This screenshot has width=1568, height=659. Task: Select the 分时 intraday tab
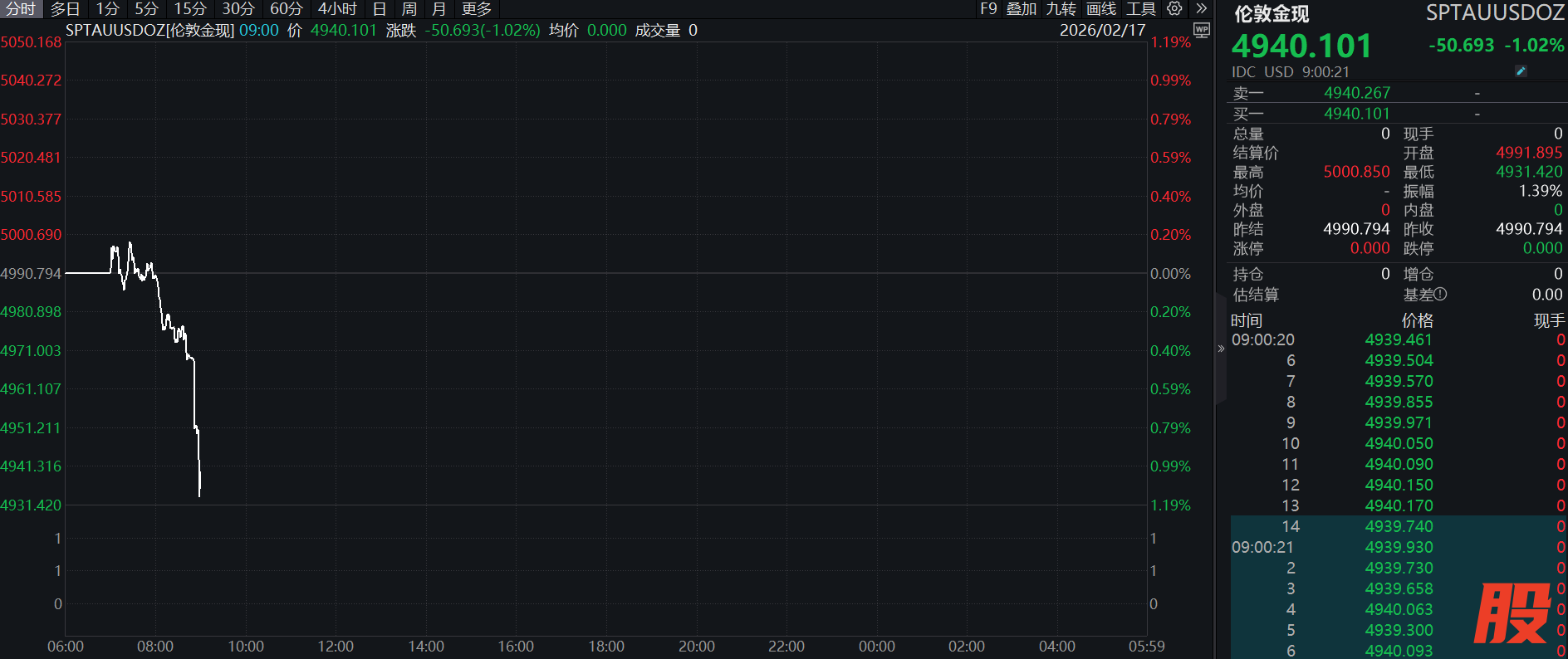21,9
